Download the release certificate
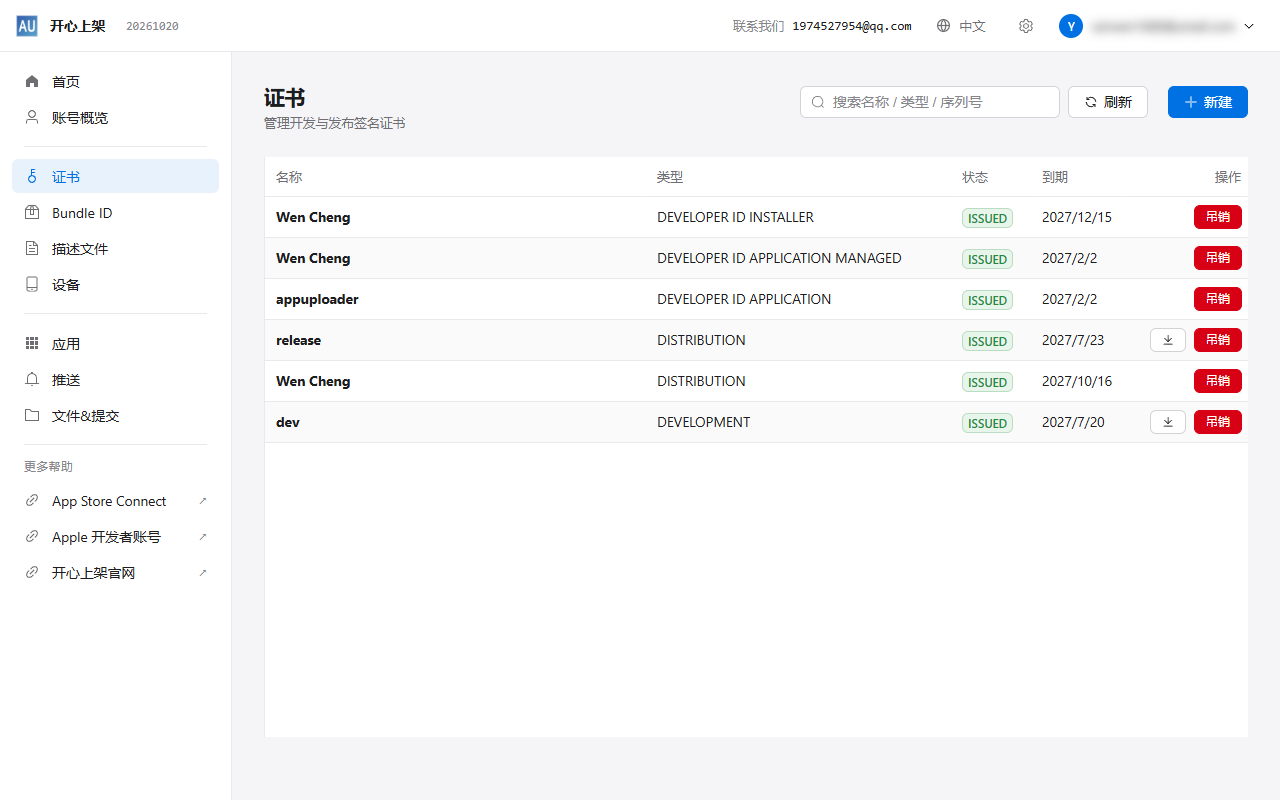This screenshot has width=1280, height=800. point(1168,340)
